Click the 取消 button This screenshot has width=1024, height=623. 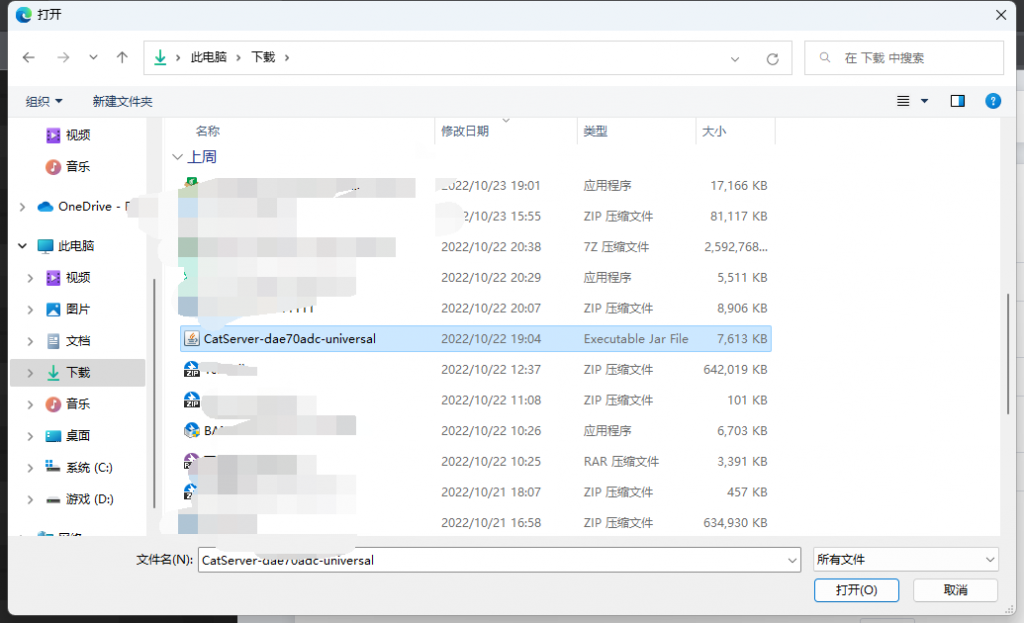pyautogui.click(x=955, y=590)
